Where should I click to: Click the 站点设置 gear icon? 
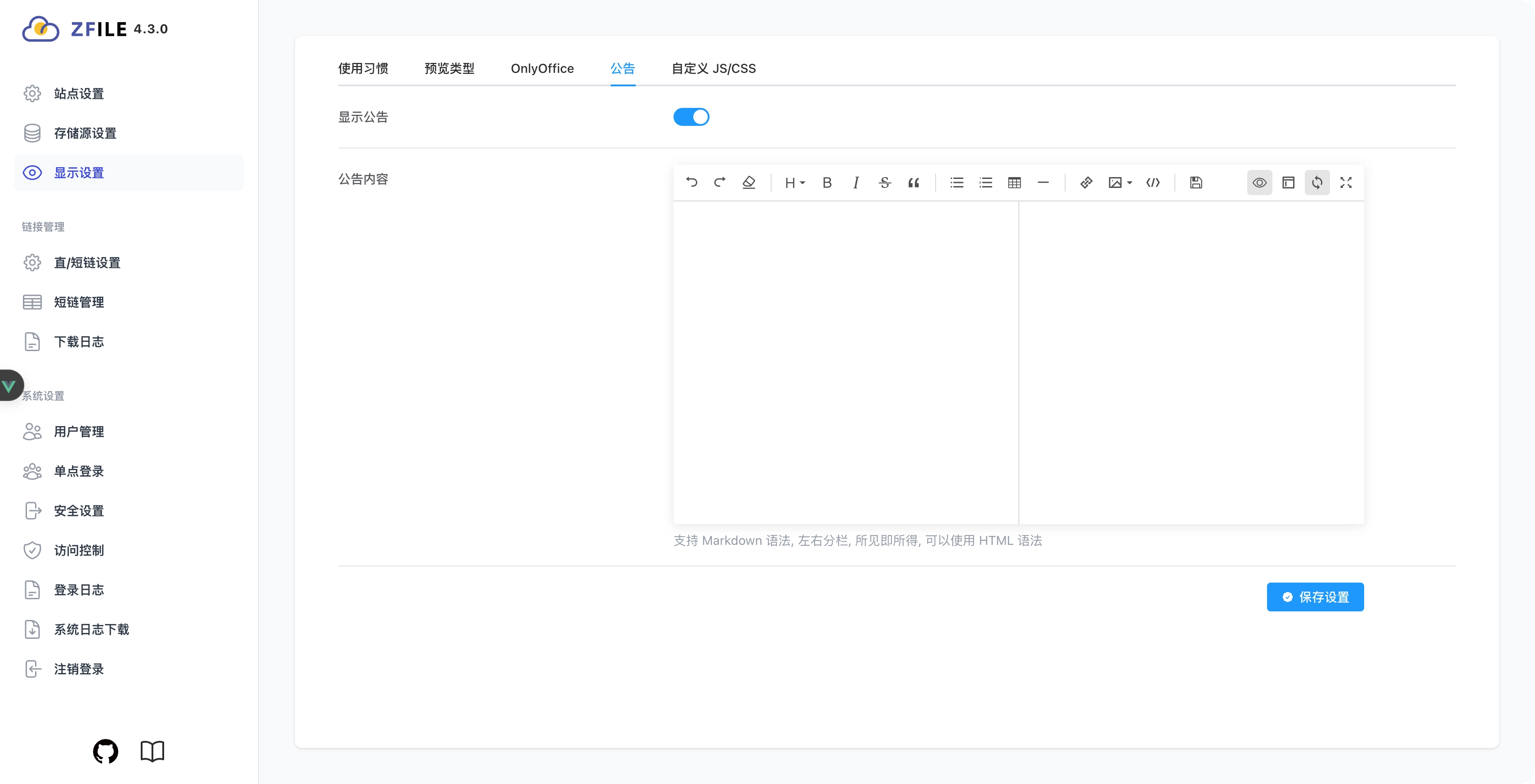[x=32, y=94]
